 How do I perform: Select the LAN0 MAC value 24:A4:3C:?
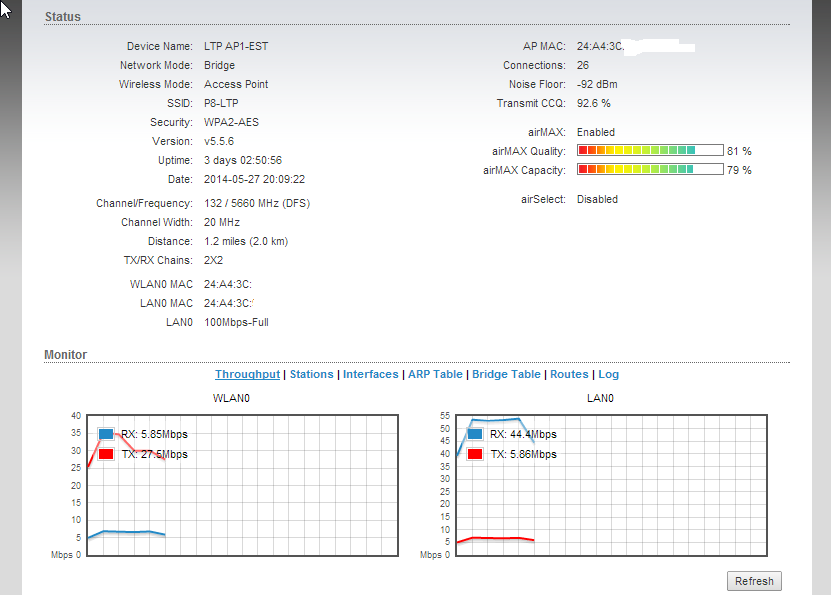click(228, 304)
